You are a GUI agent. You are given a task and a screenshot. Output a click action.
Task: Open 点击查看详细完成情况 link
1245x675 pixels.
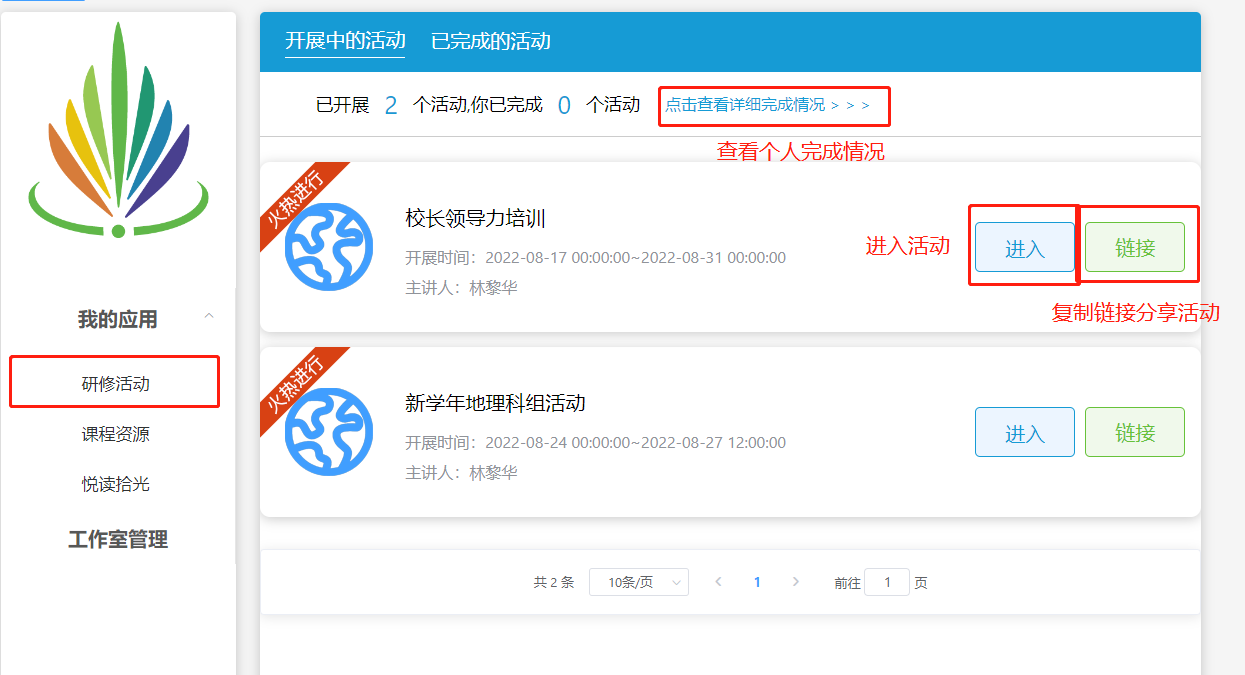click(767, 105)
